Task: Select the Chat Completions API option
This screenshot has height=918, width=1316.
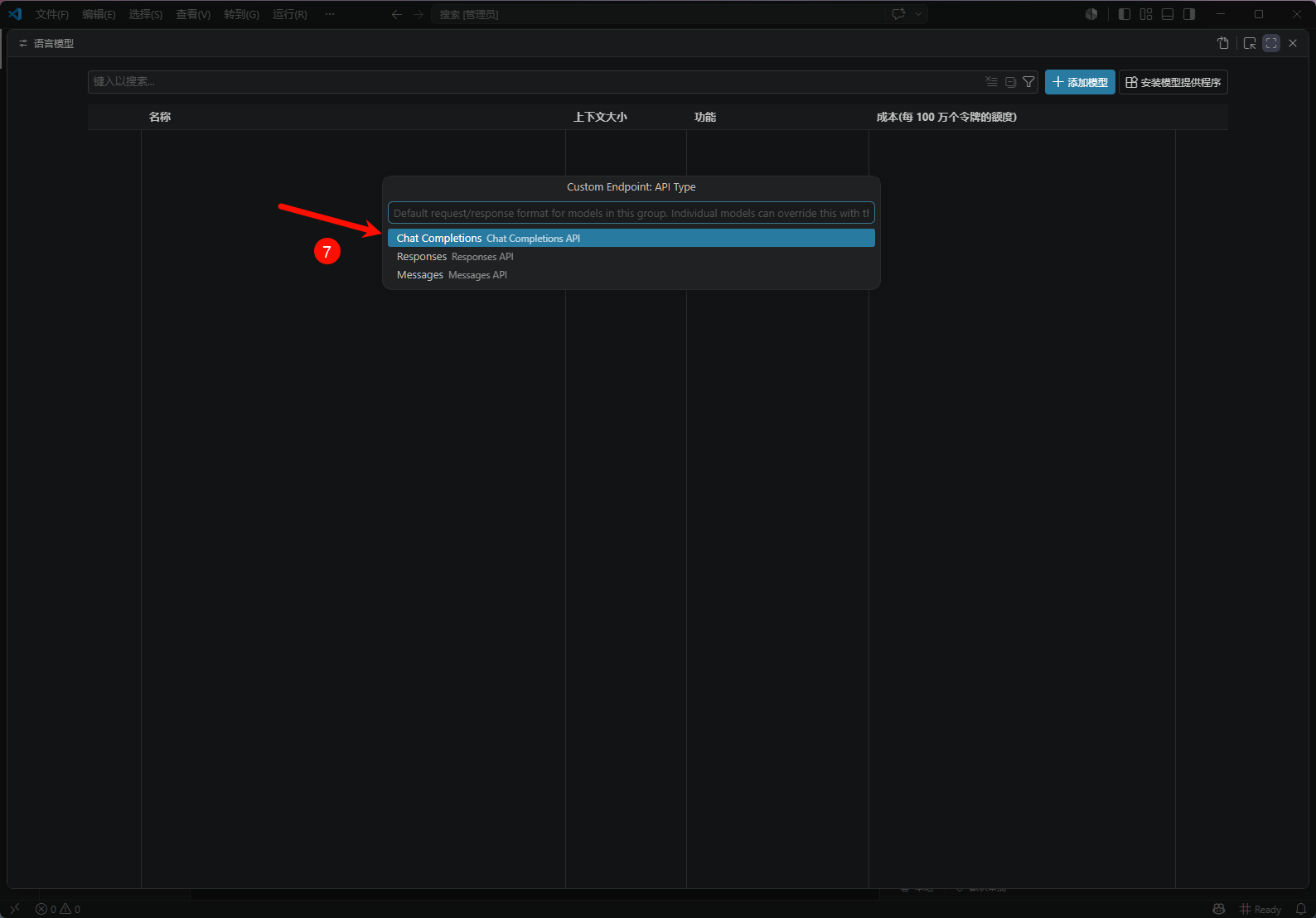Action: (631, 238)
